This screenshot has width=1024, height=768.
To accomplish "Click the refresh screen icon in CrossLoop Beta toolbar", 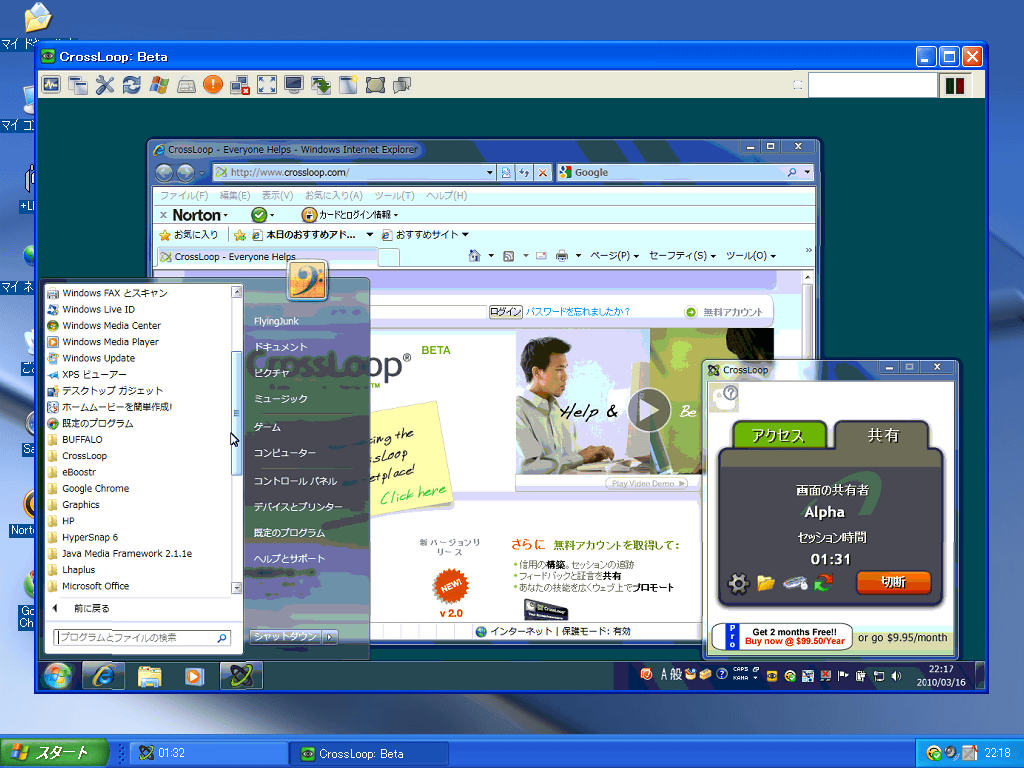I will click(132, 85).
